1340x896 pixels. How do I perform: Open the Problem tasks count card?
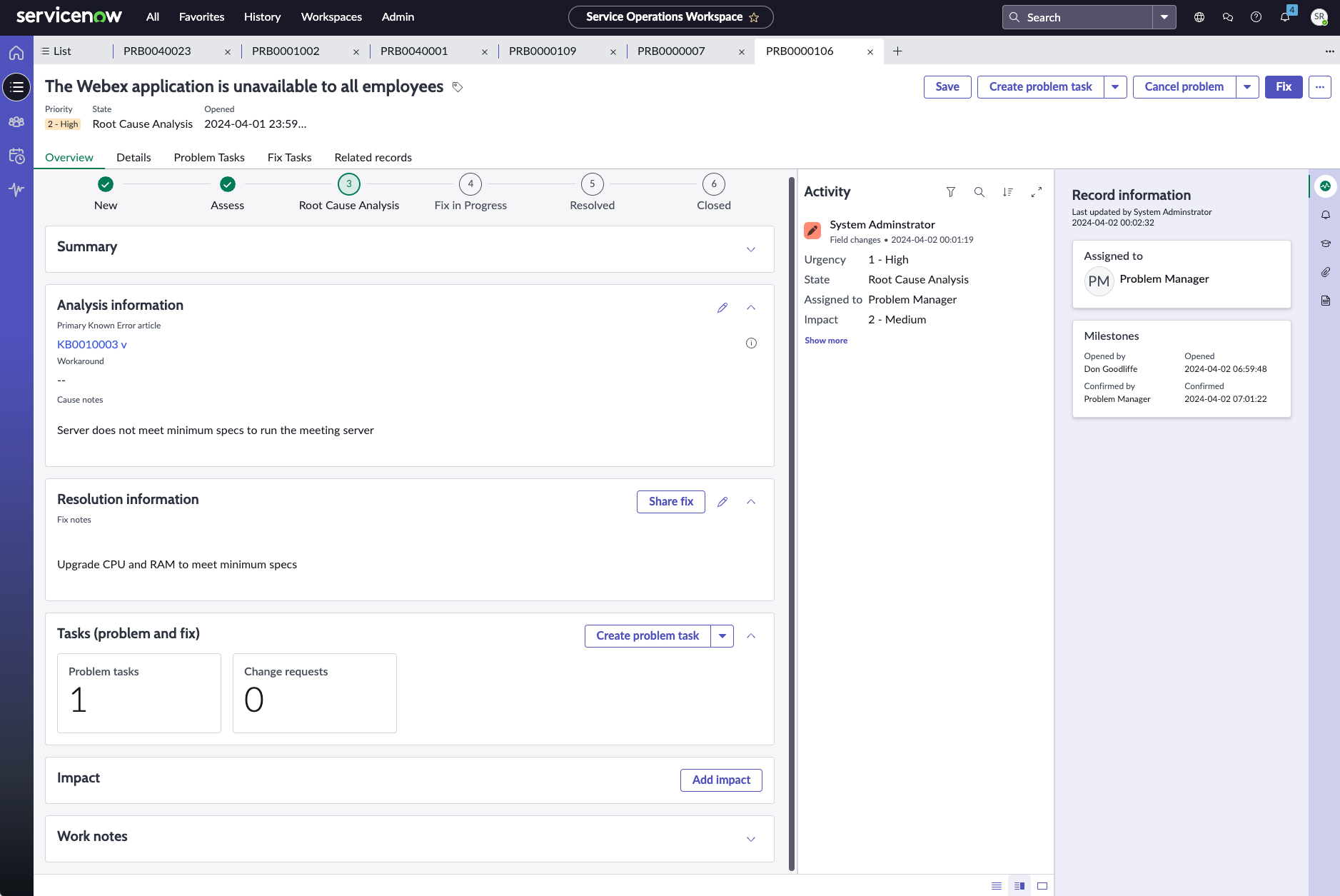(139, 693)
